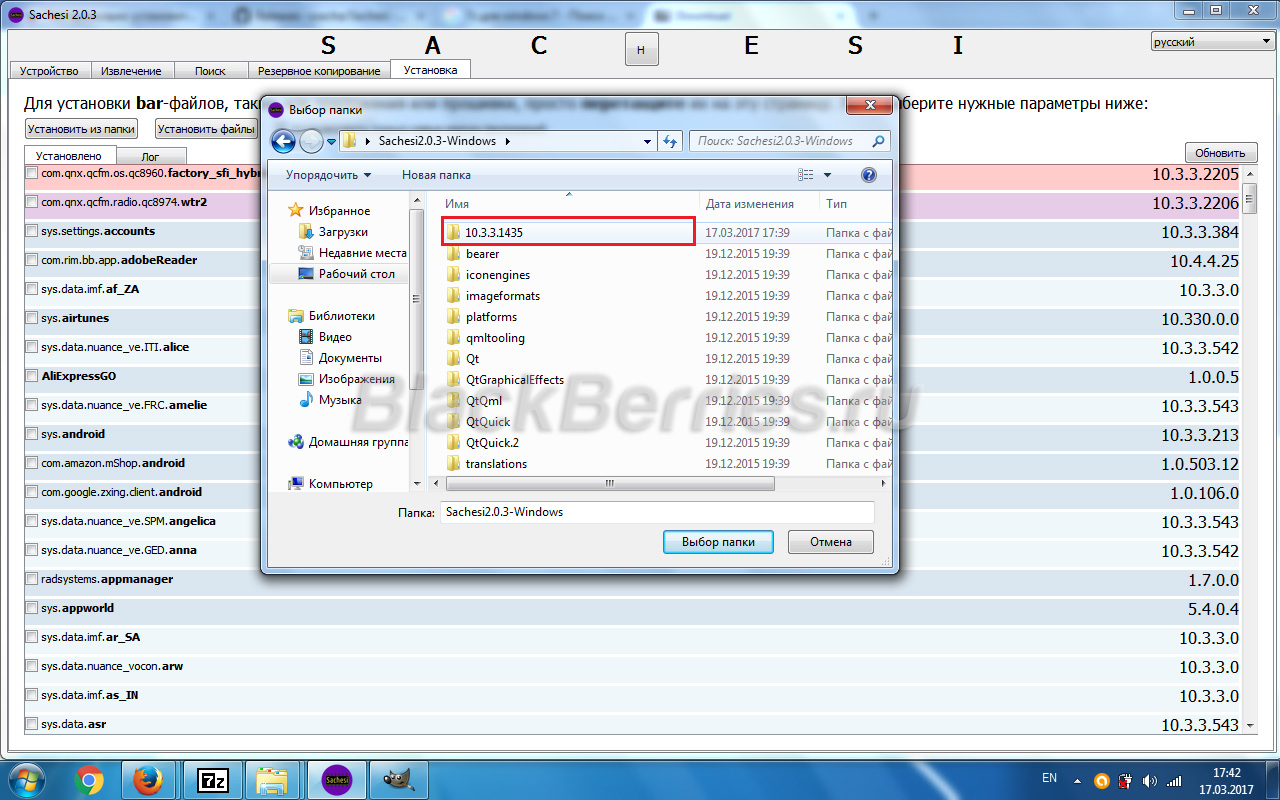The image size is (1280, 800).
Task: Open 7-Zip from the taskbar
Action: (211, 779)
